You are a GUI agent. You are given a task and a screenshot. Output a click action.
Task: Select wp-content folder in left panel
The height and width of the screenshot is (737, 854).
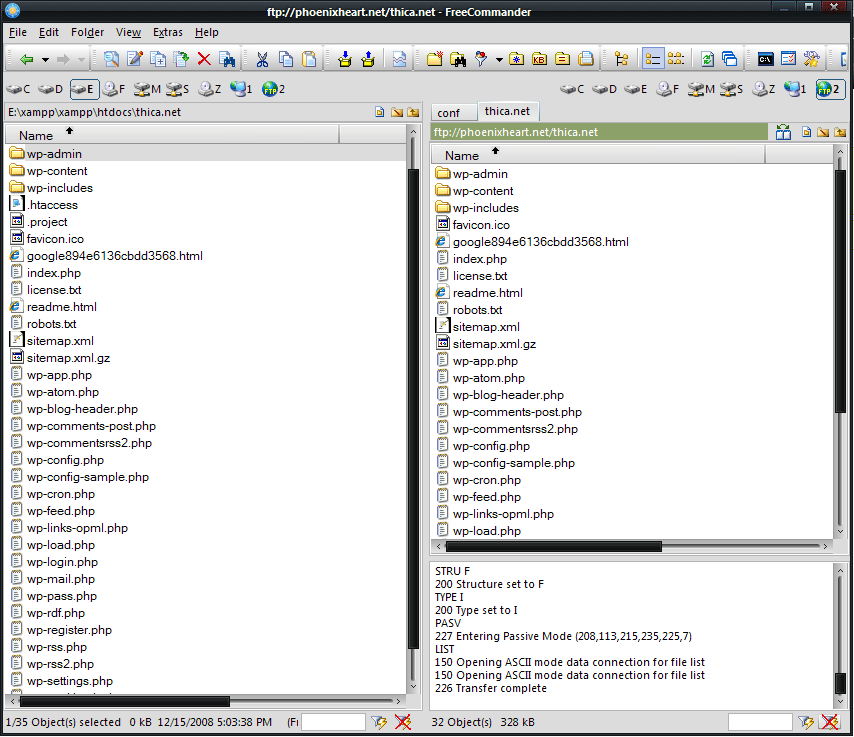[57, 171]
